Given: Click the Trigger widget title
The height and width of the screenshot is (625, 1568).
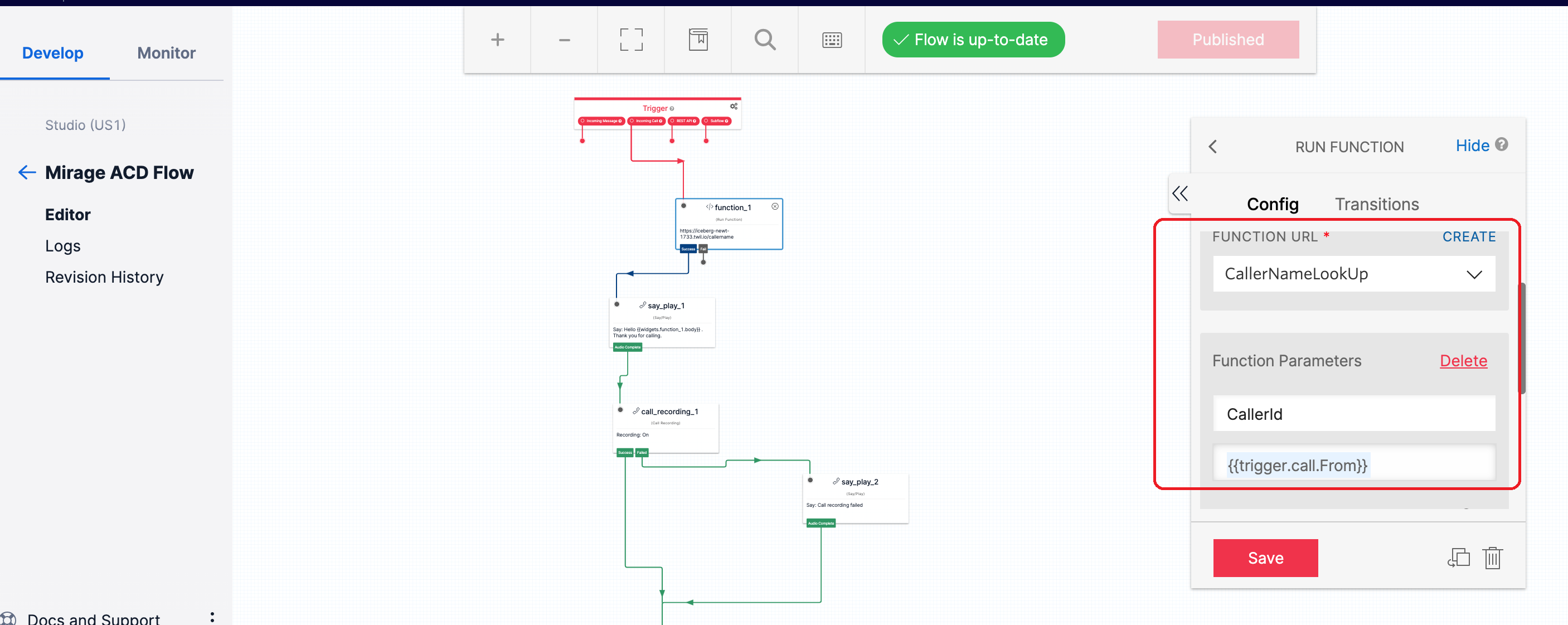Looking at the screenshot, I should coord(655,108).
